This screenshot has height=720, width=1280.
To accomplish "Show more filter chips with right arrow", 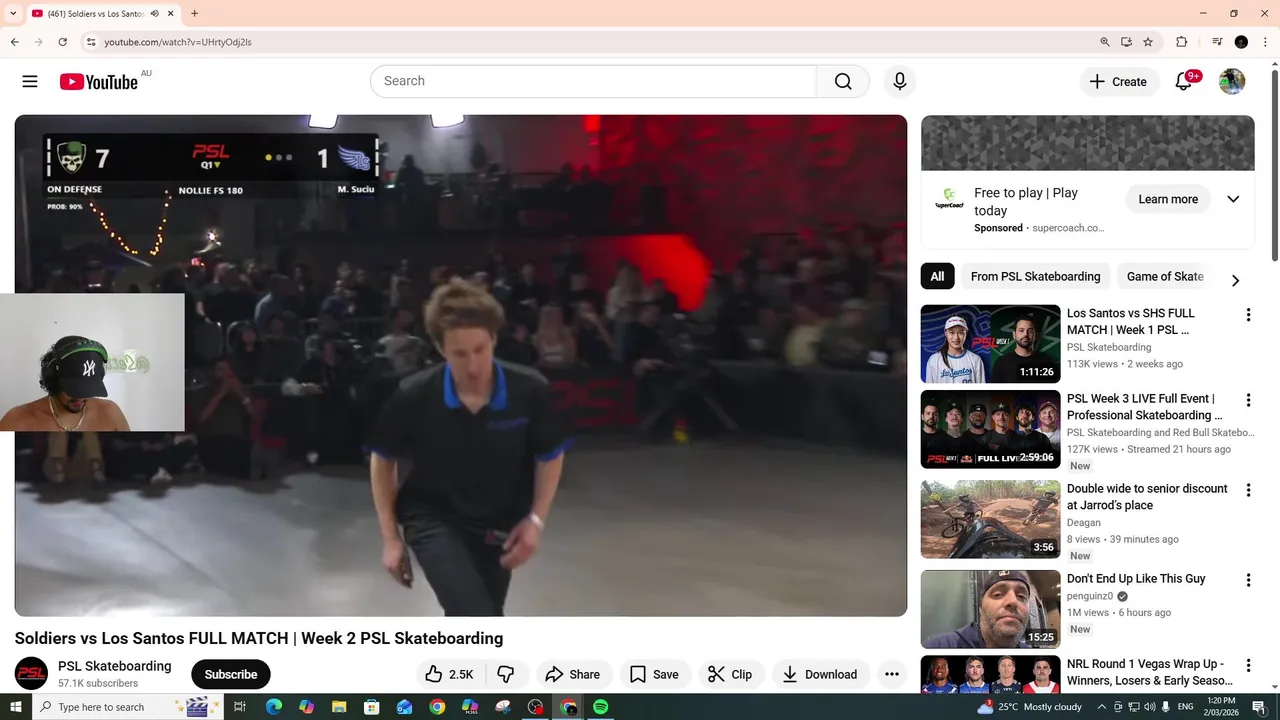I will point(1235,280).
